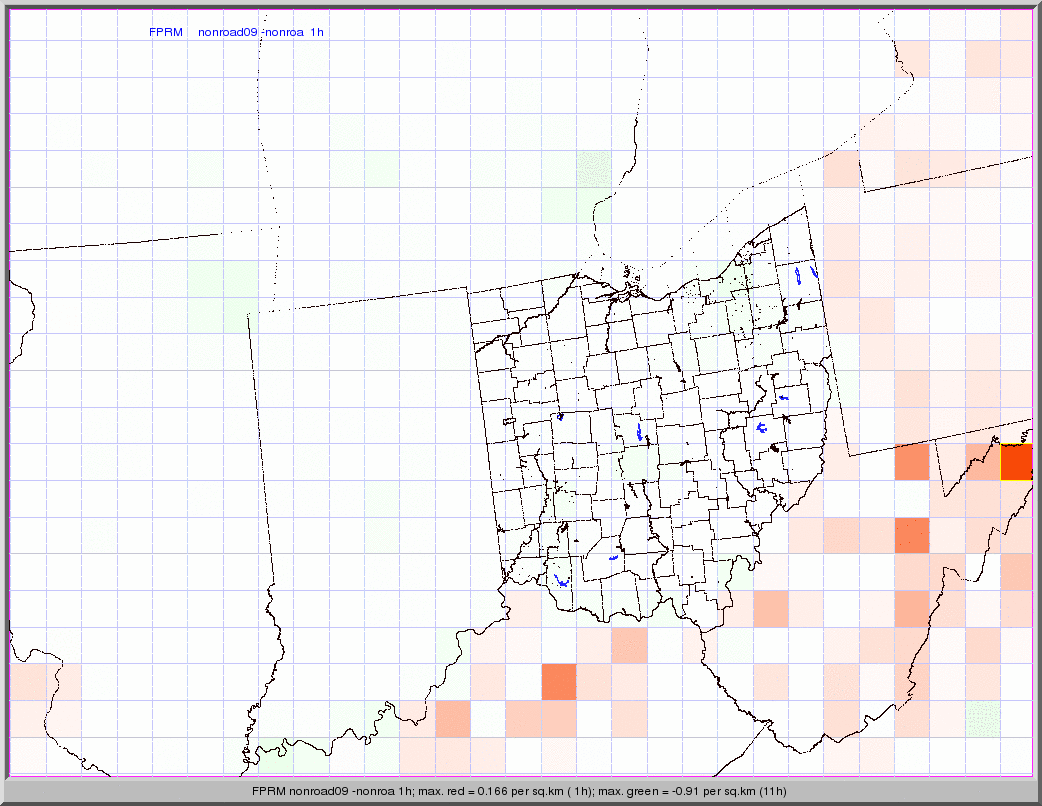This screenshot has width=1042, height=806.
Task: Click the pale green cell in bottom-right corner
Action: 983,718
